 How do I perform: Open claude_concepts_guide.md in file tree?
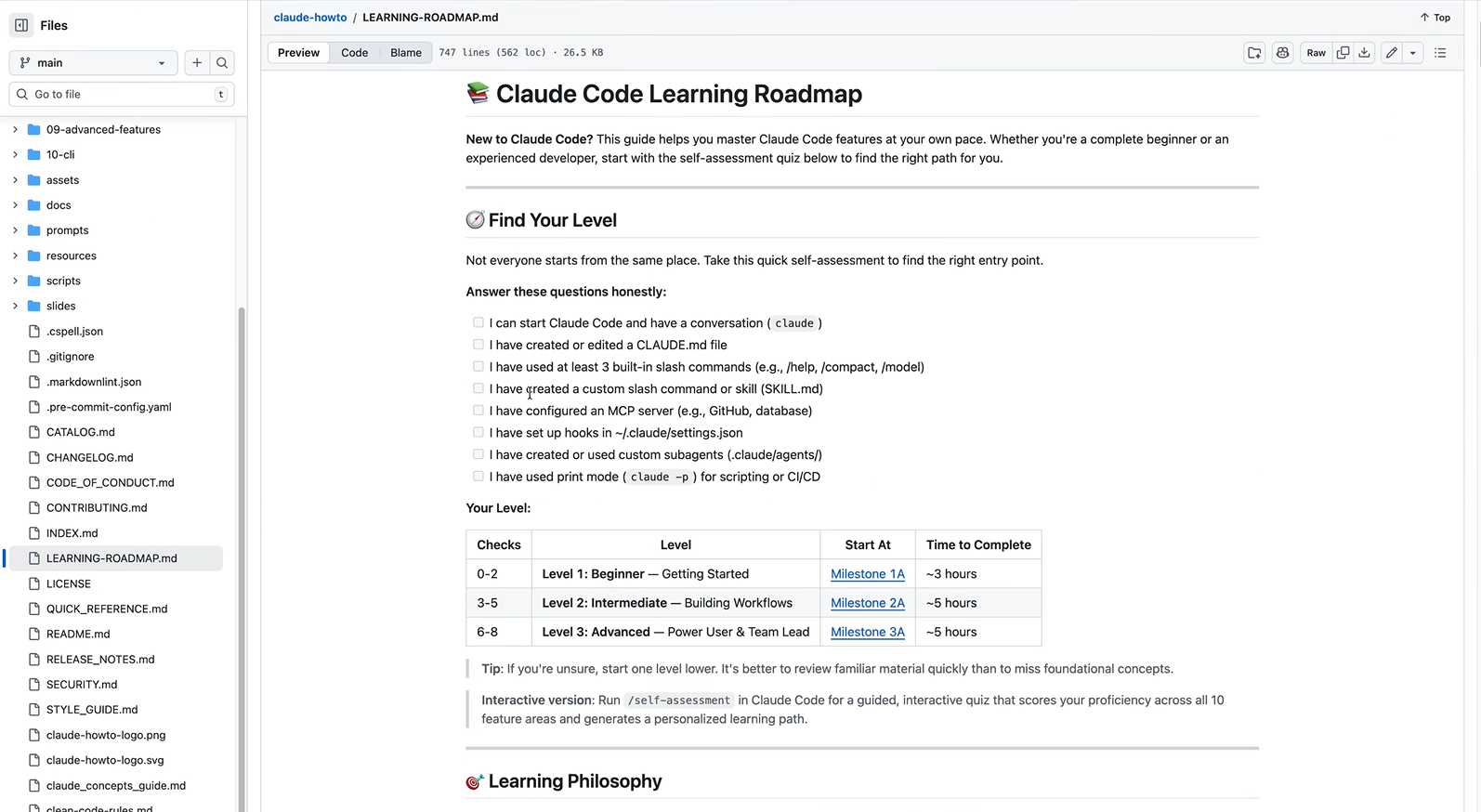tap(115, 786)
